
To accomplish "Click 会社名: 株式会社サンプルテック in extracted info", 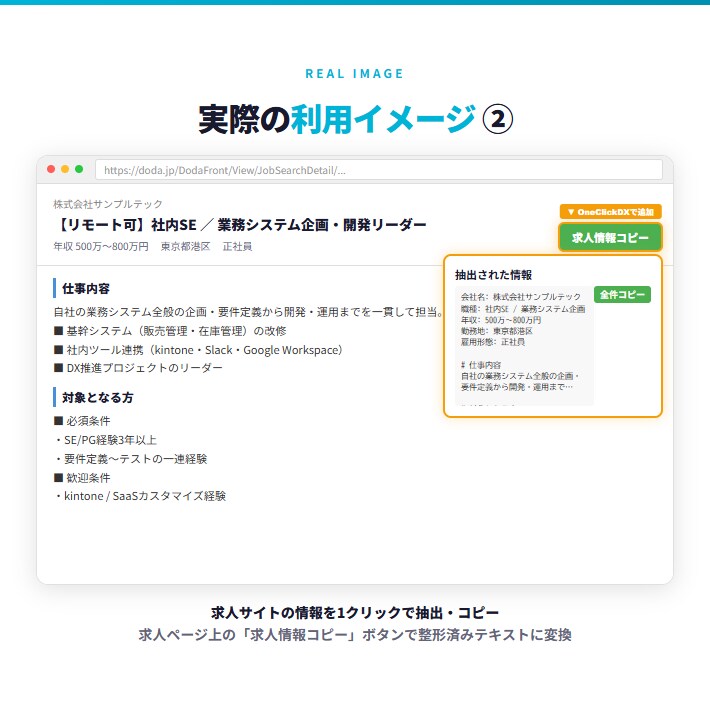I will click(521, 297).
